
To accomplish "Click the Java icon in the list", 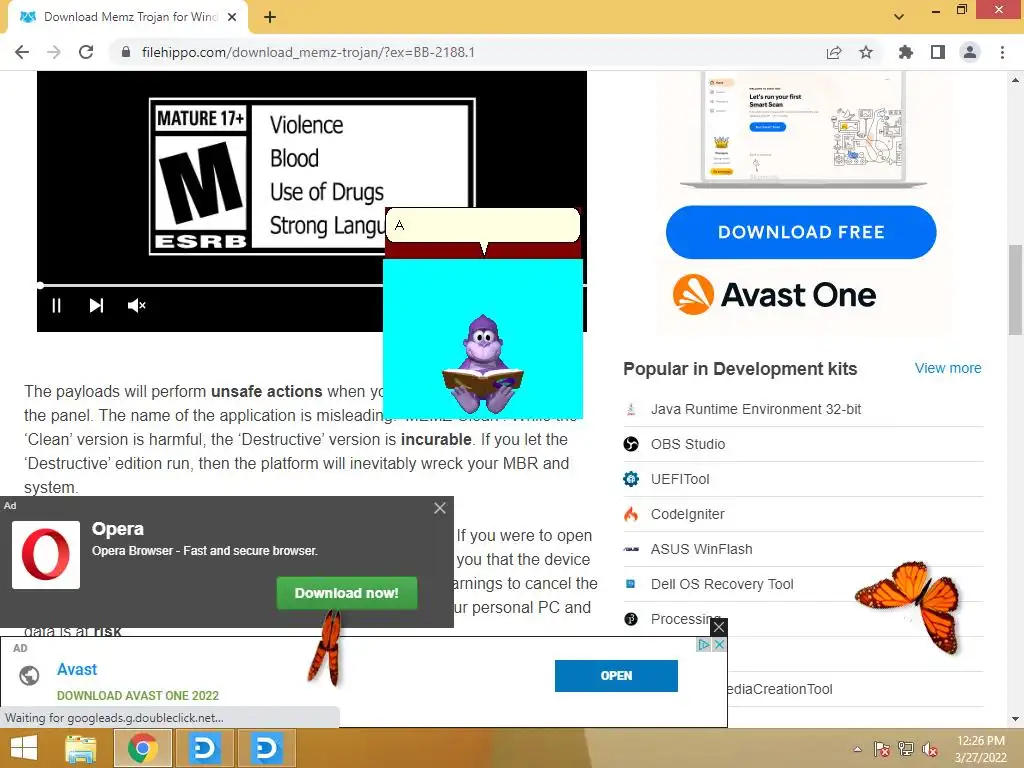I will coord(631,409).
